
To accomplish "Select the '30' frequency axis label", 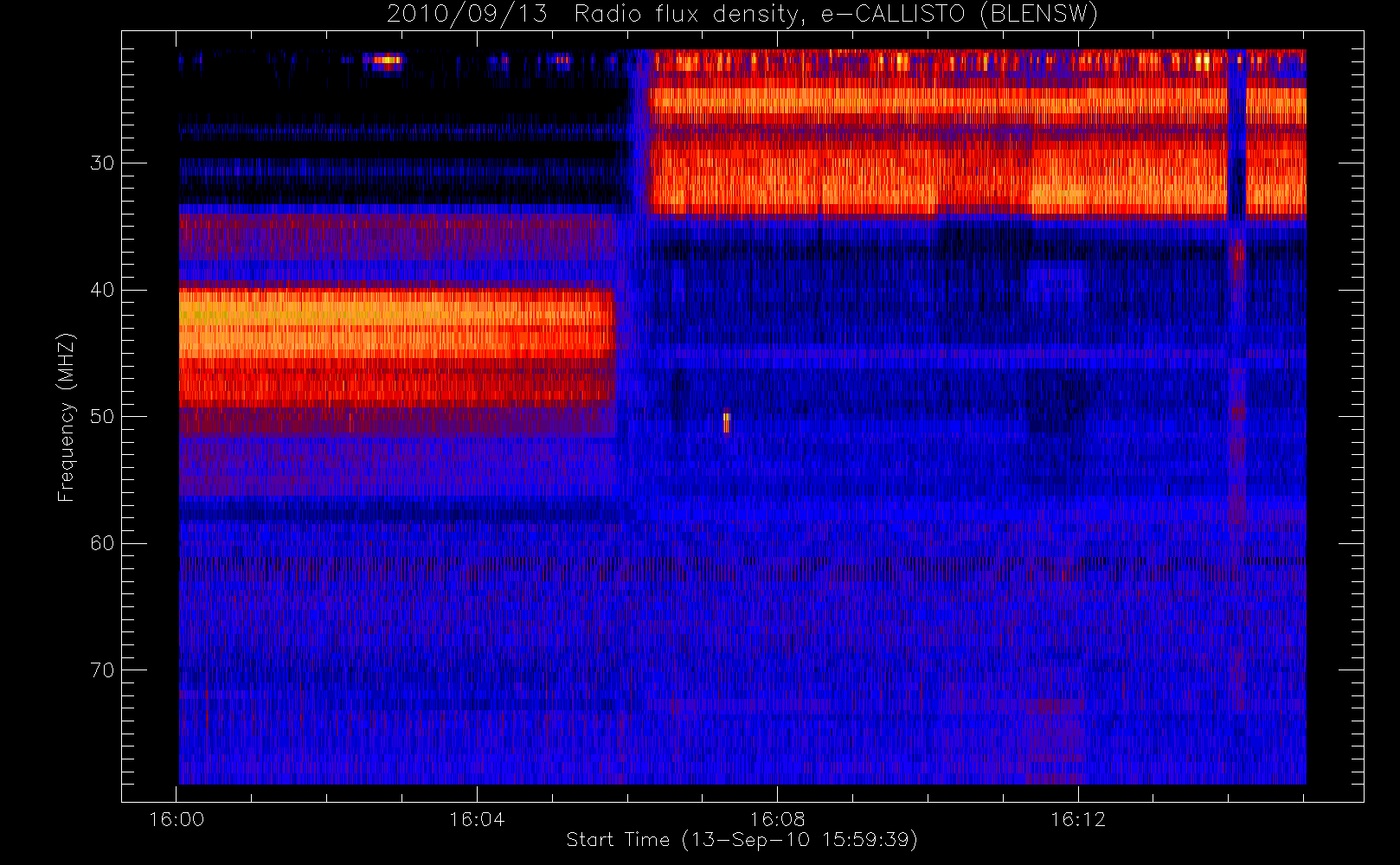I will pos(102,163).
